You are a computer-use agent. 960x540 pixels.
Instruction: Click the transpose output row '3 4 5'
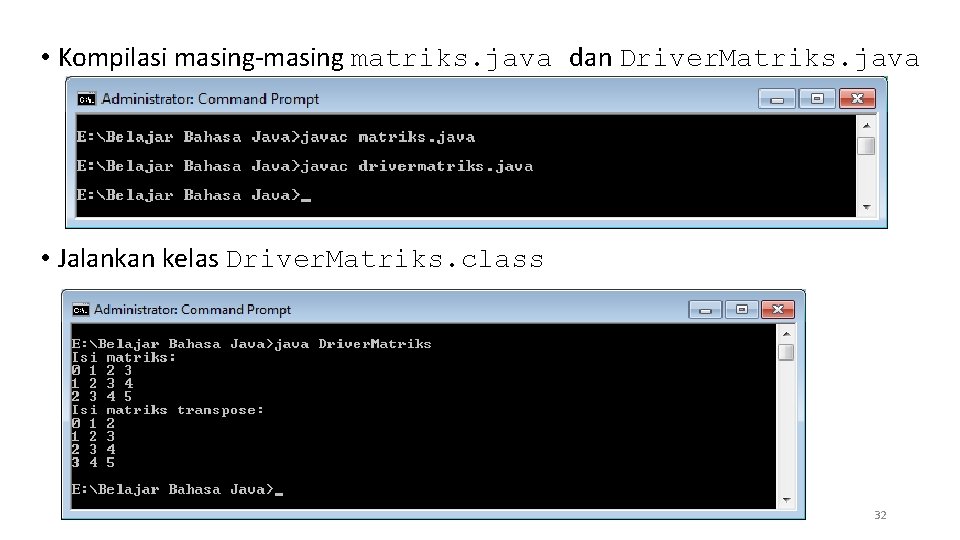click(93, 463)
